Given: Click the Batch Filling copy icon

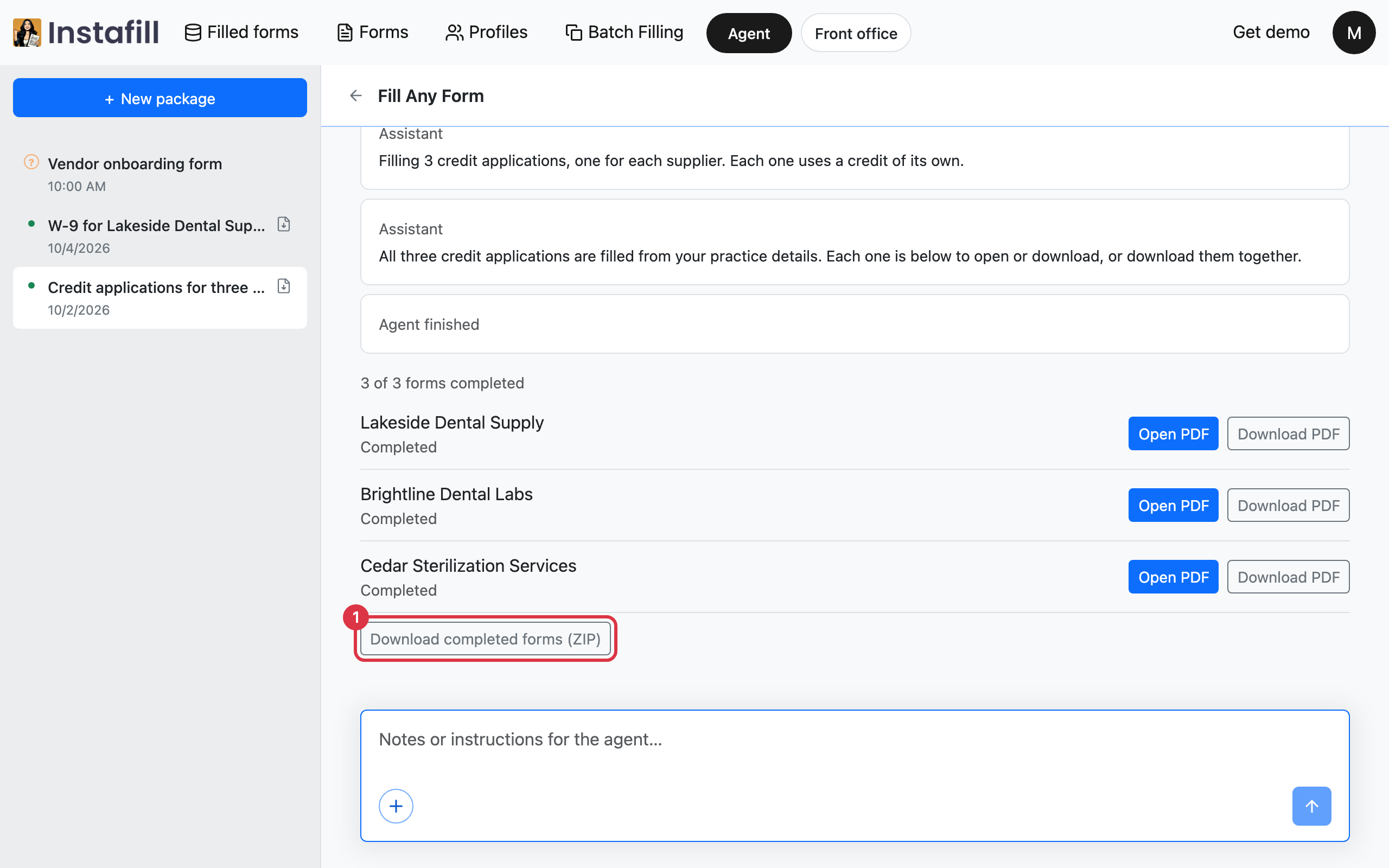Looking at the screenshot, I should [574, 33].
